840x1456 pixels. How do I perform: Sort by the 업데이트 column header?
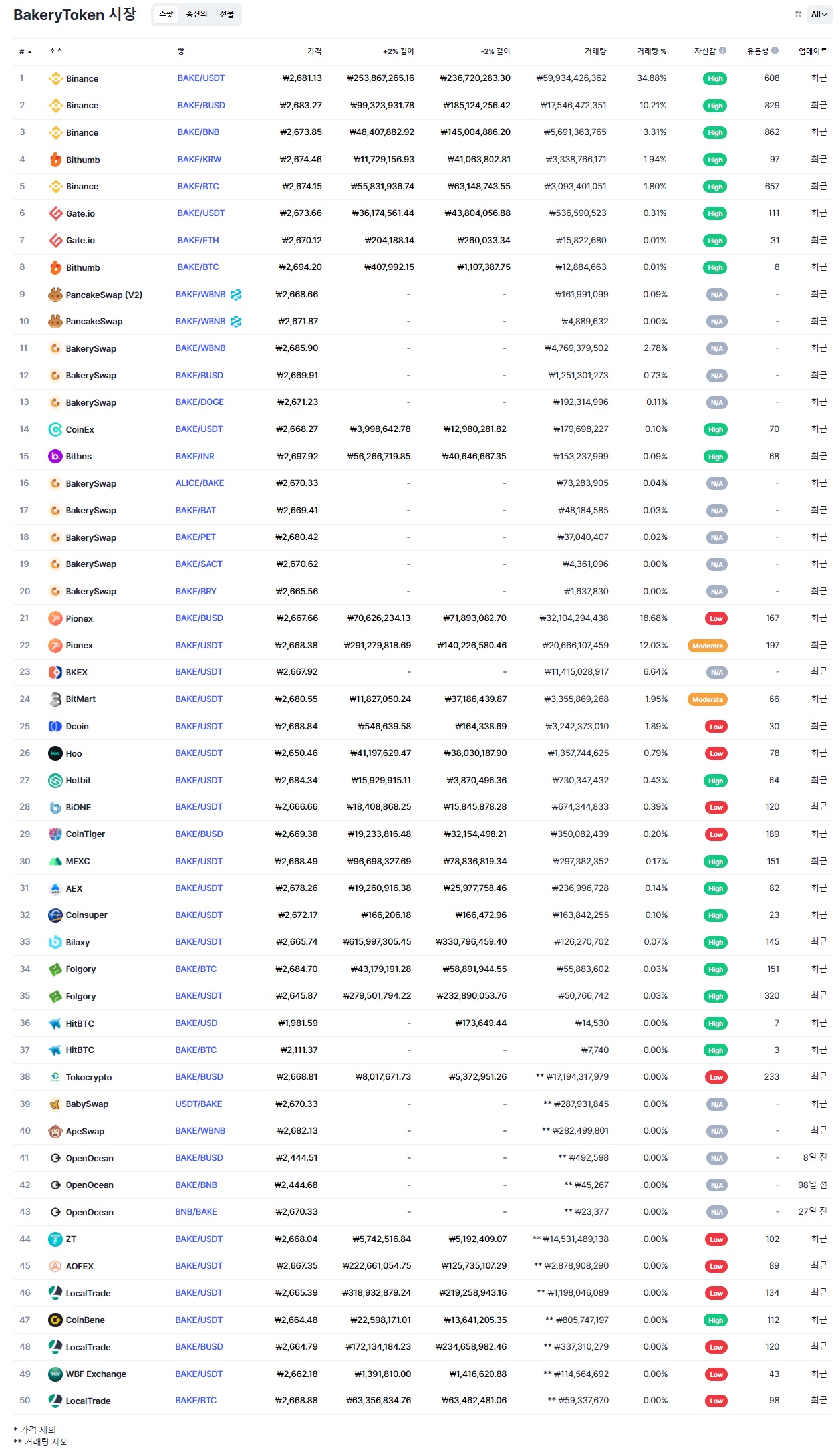(x=813, y=51)
